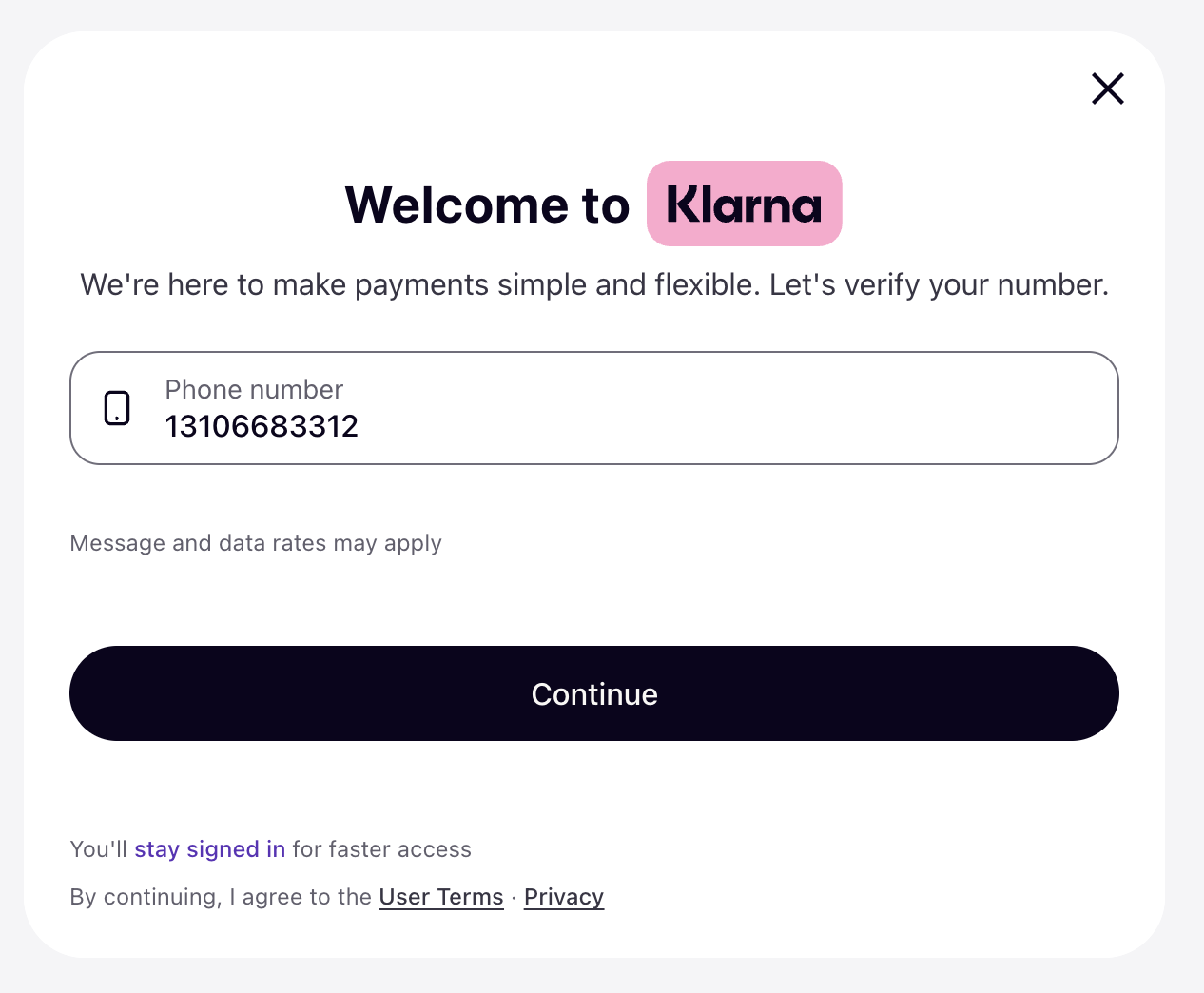1204x993 pixels.
Task: Click the "Phone number" field label
Action: pos(254,389)
